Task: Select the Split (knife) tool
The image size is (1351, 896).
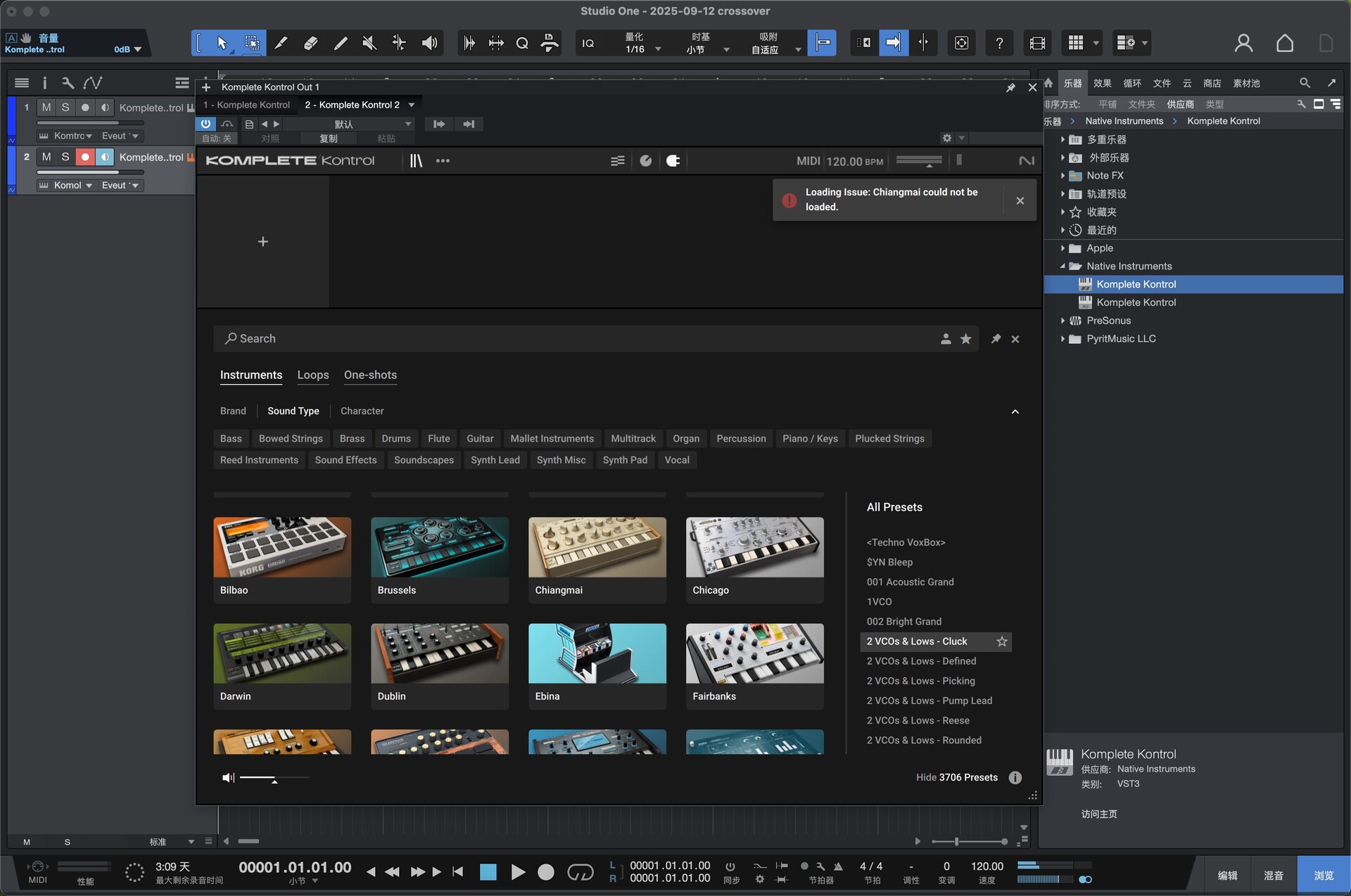Action: tap(281, 43)
